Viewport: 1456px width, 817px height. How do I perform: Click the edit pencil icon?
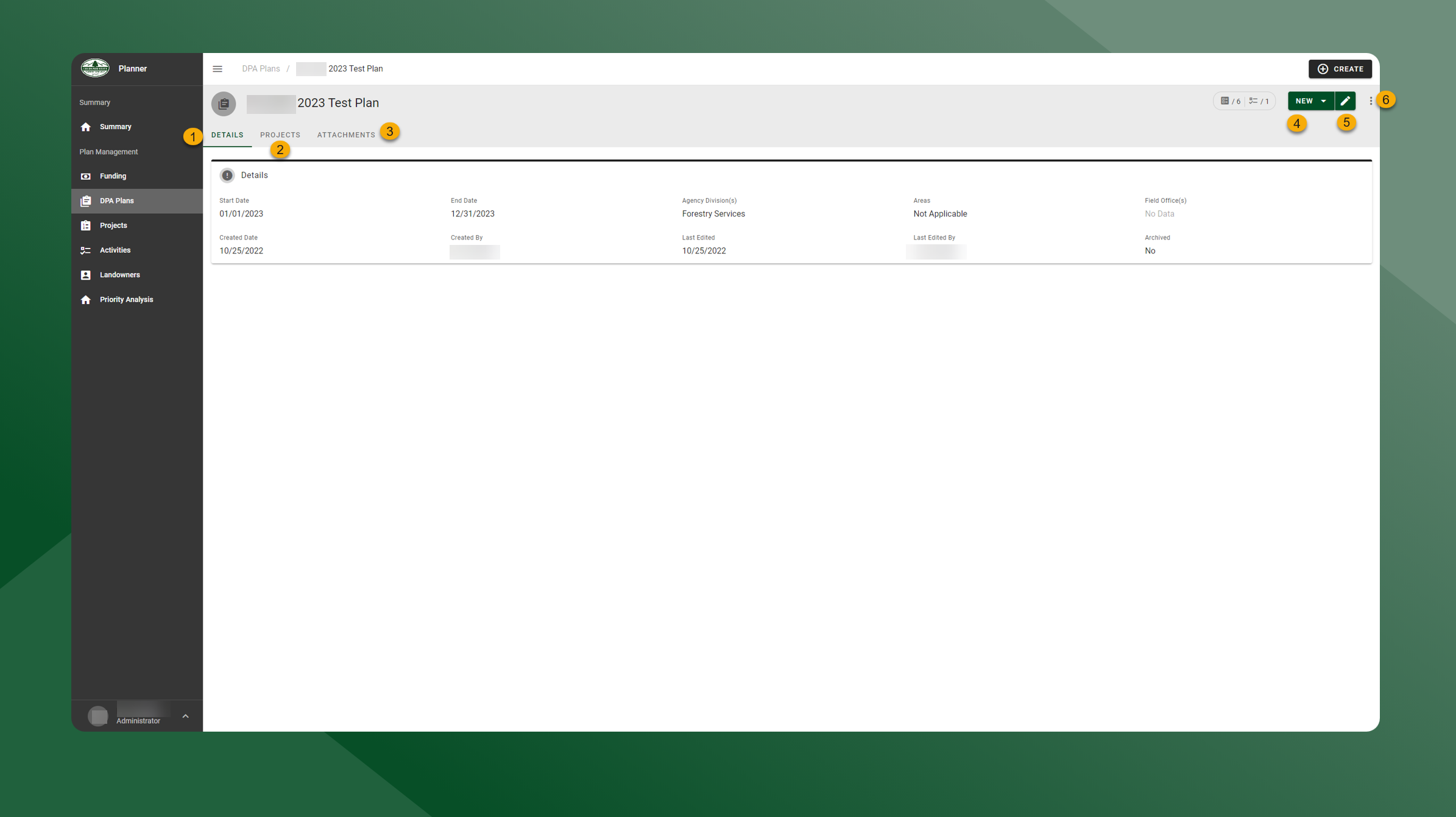click(x=1346, y=101)
